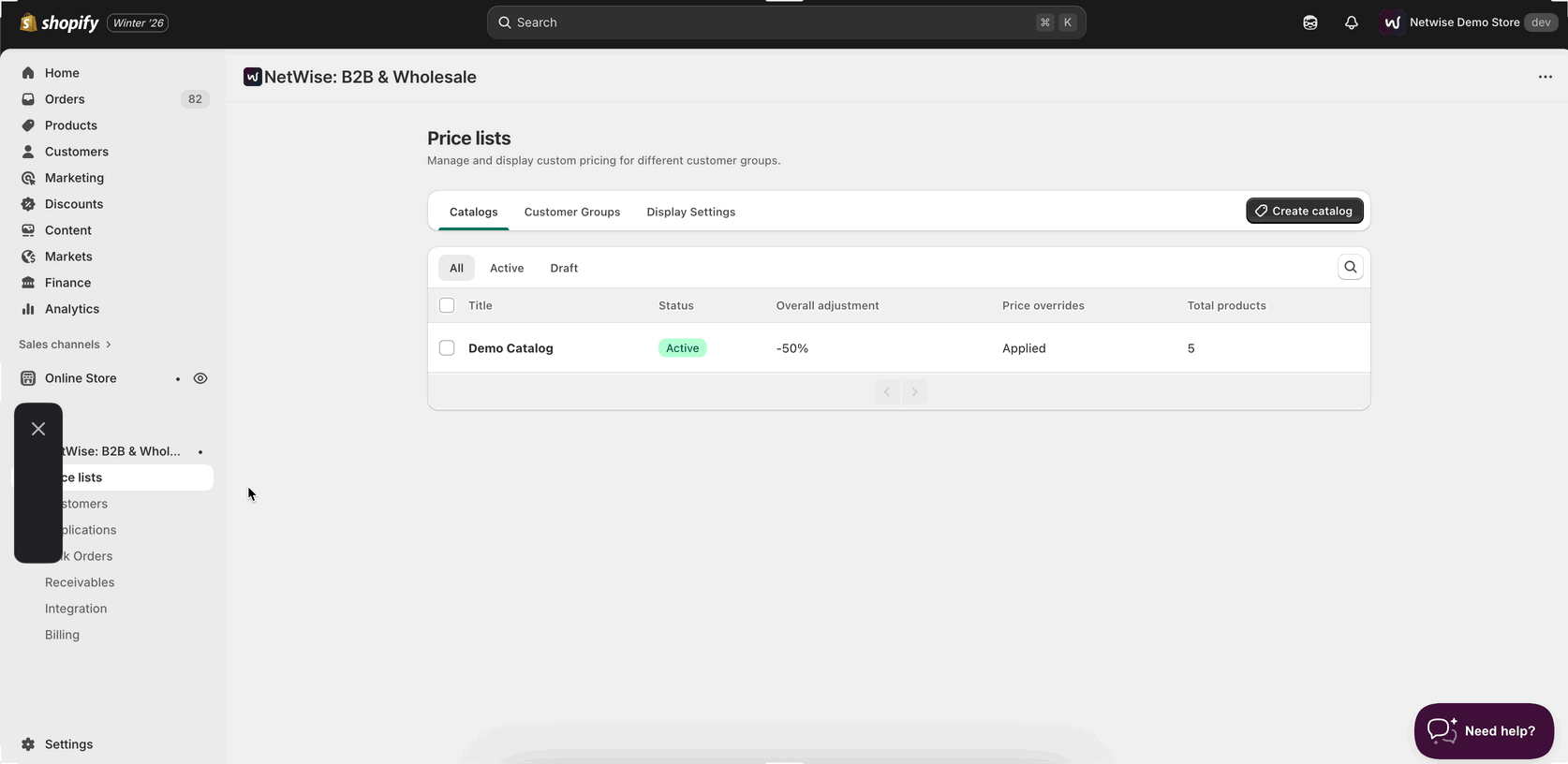
Task: Open the Demo Catalog link
Action: coord(510,348)
